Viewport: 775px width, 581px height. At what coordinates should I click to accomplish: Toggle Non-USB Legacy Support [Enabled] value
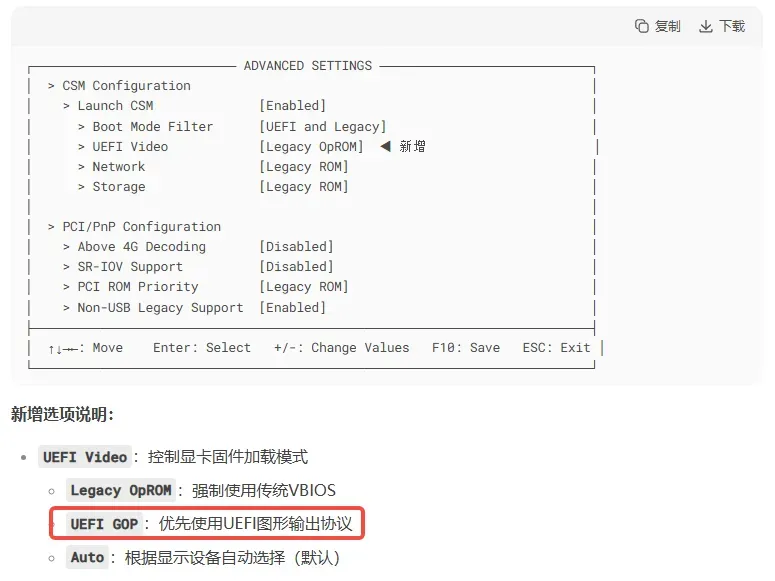pos(293,308)
